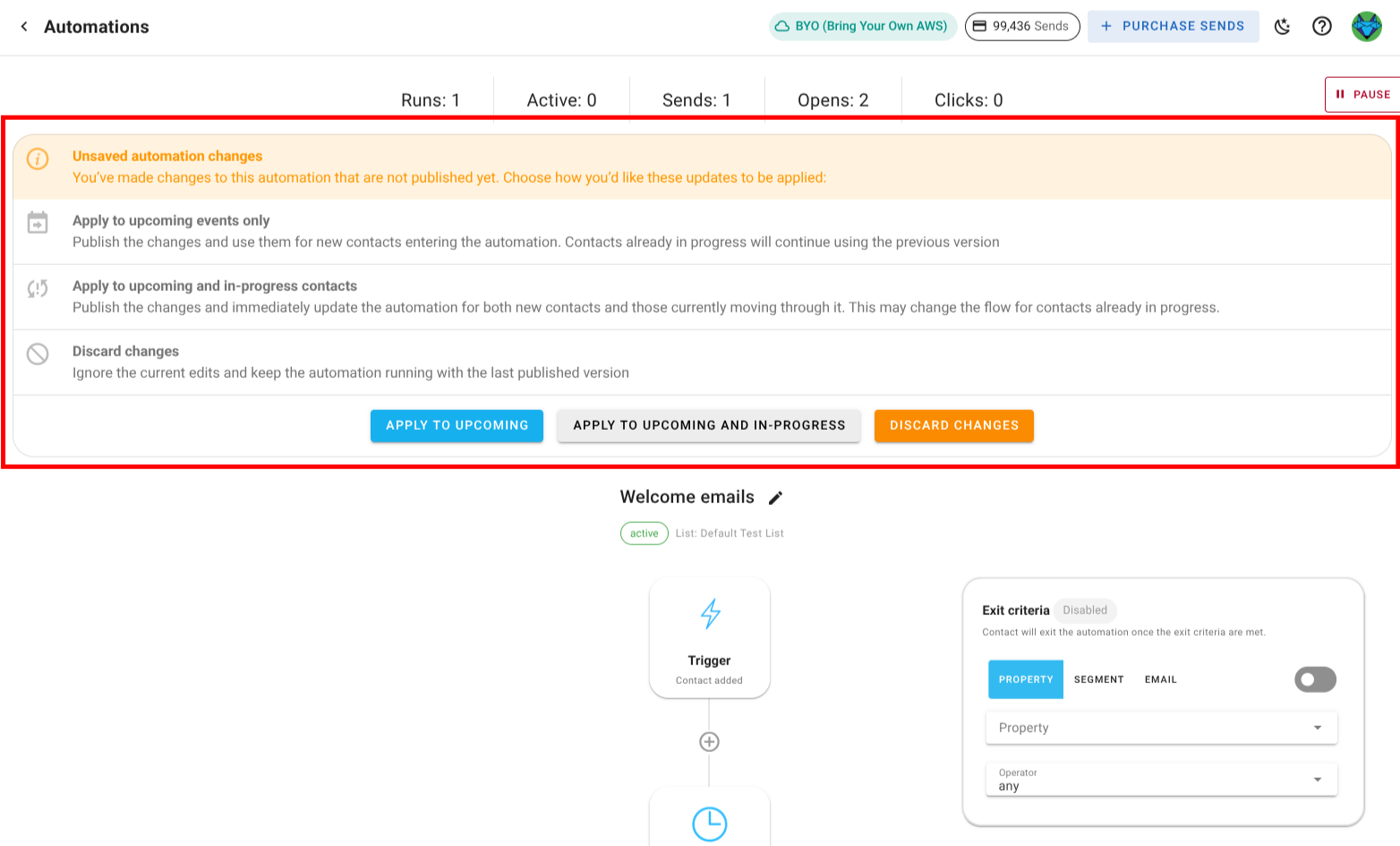This screenshot has height=846, width=1400.
Task: Open the Operator dropdown set to any
Action: [1161, 780]
